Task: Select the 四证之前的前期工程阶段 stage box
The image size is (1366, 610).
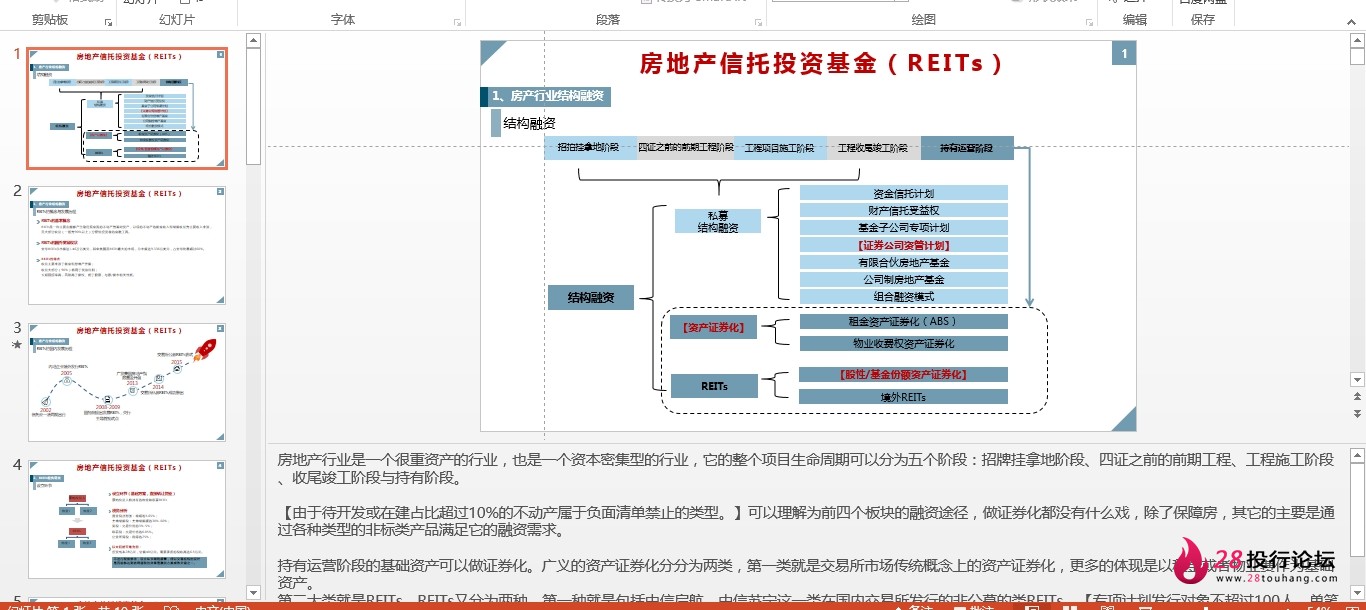Action: tap(685, 148)
